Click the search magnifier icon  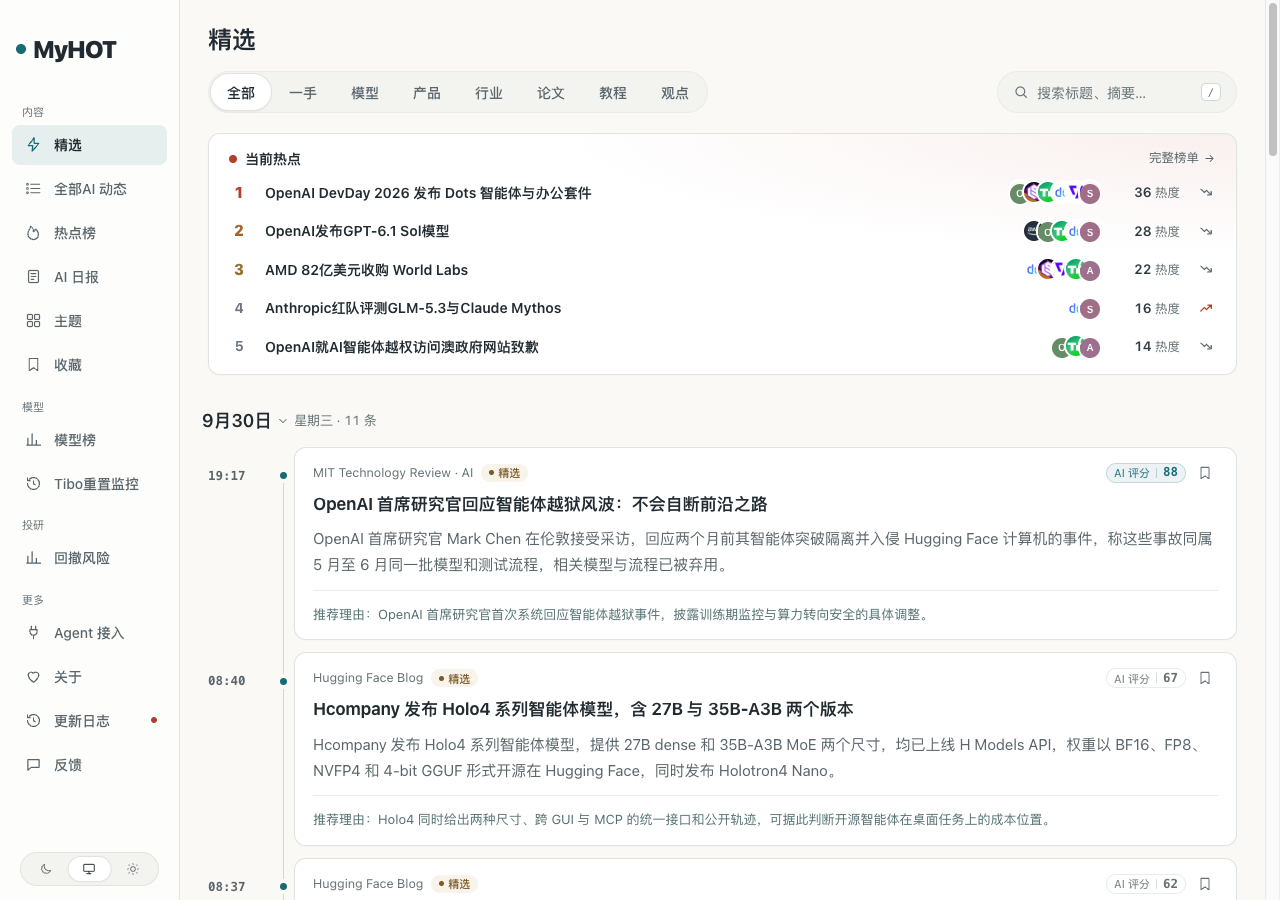coord(1021,93)
